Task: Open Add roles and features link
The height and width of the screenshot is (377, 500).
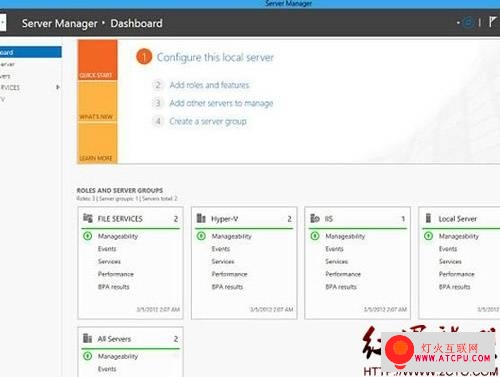Action: pyautogui.click(x=209, y=85)
